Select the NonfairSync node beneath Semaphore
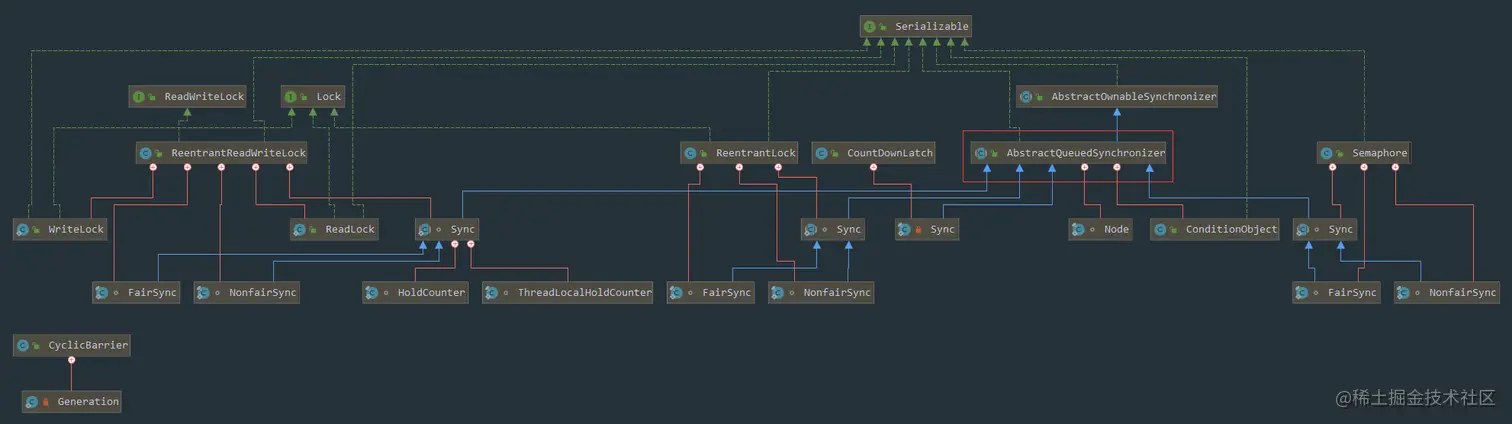The image size is (1512, 424). tap(1447, 293)
